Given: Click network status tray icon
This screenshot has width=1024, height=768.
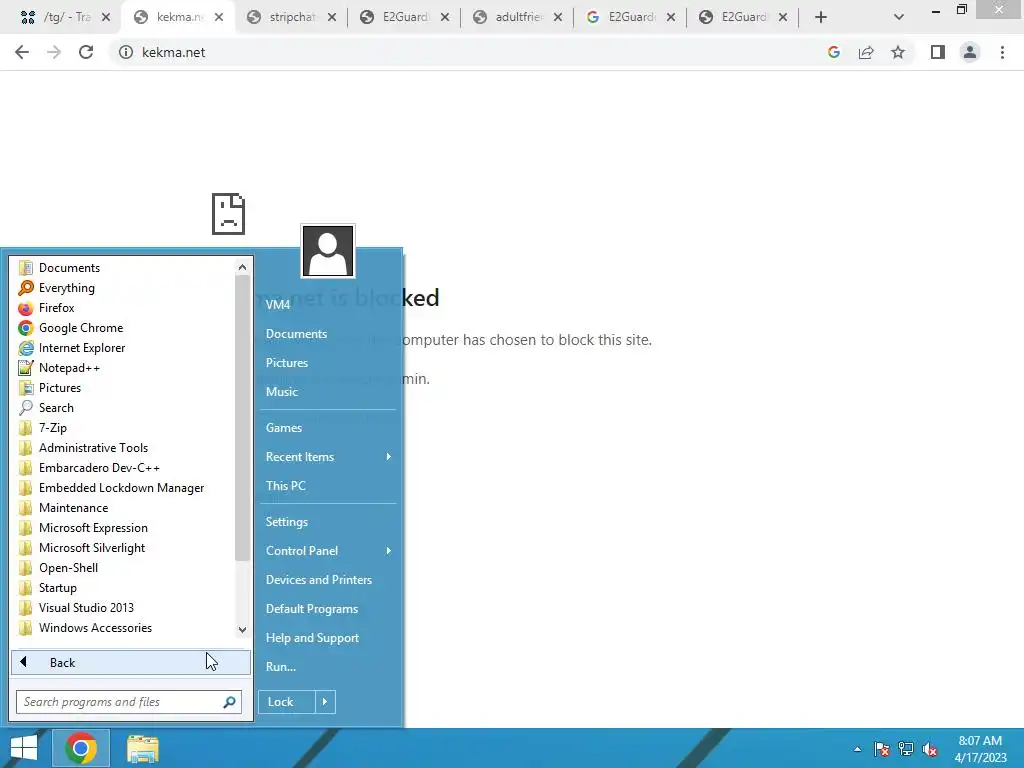Looking at the screenshot, I should point(906,749).
